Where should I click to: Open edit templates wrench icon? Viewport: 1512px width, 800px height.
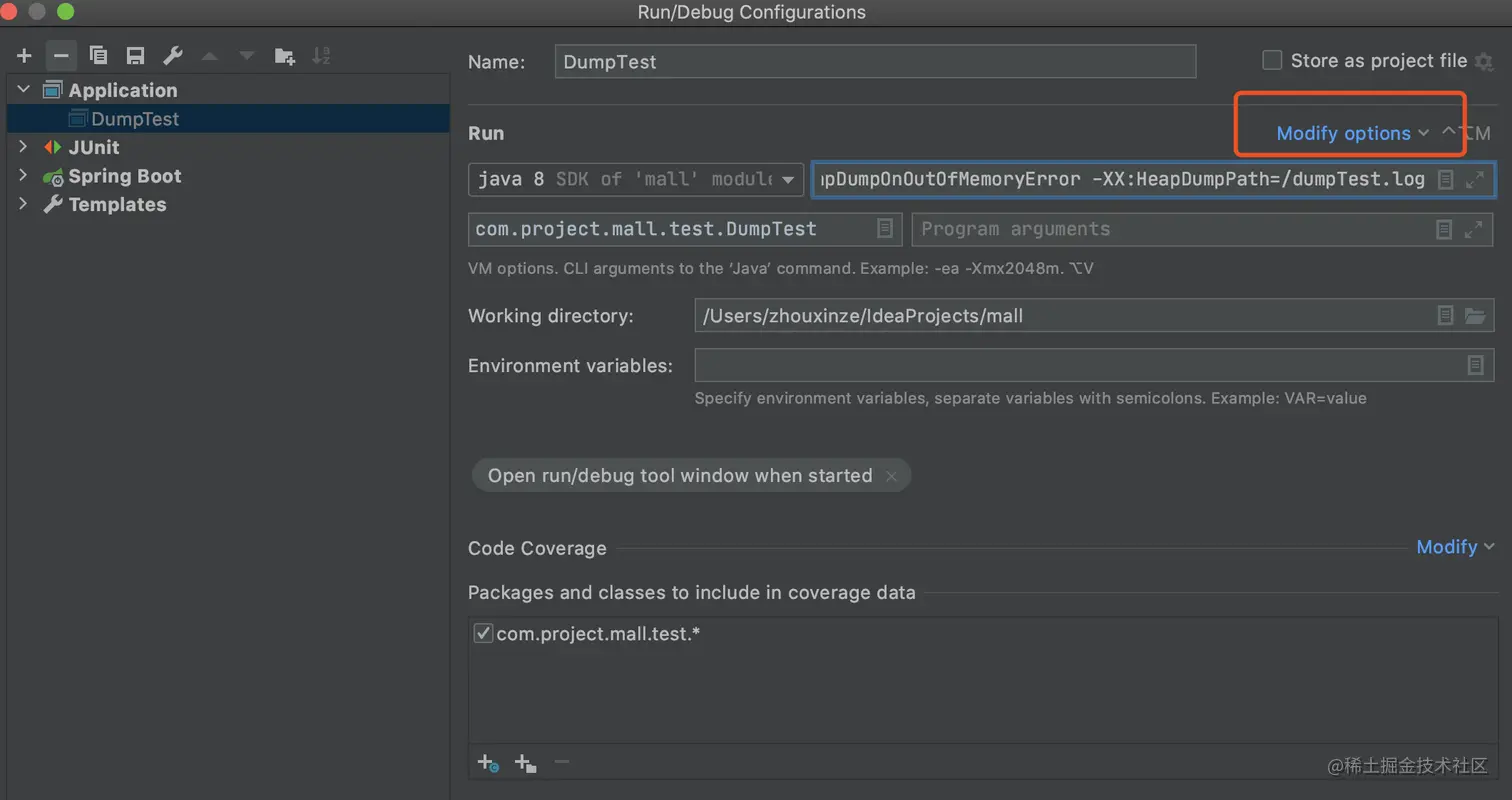click(x=172, y=56)
